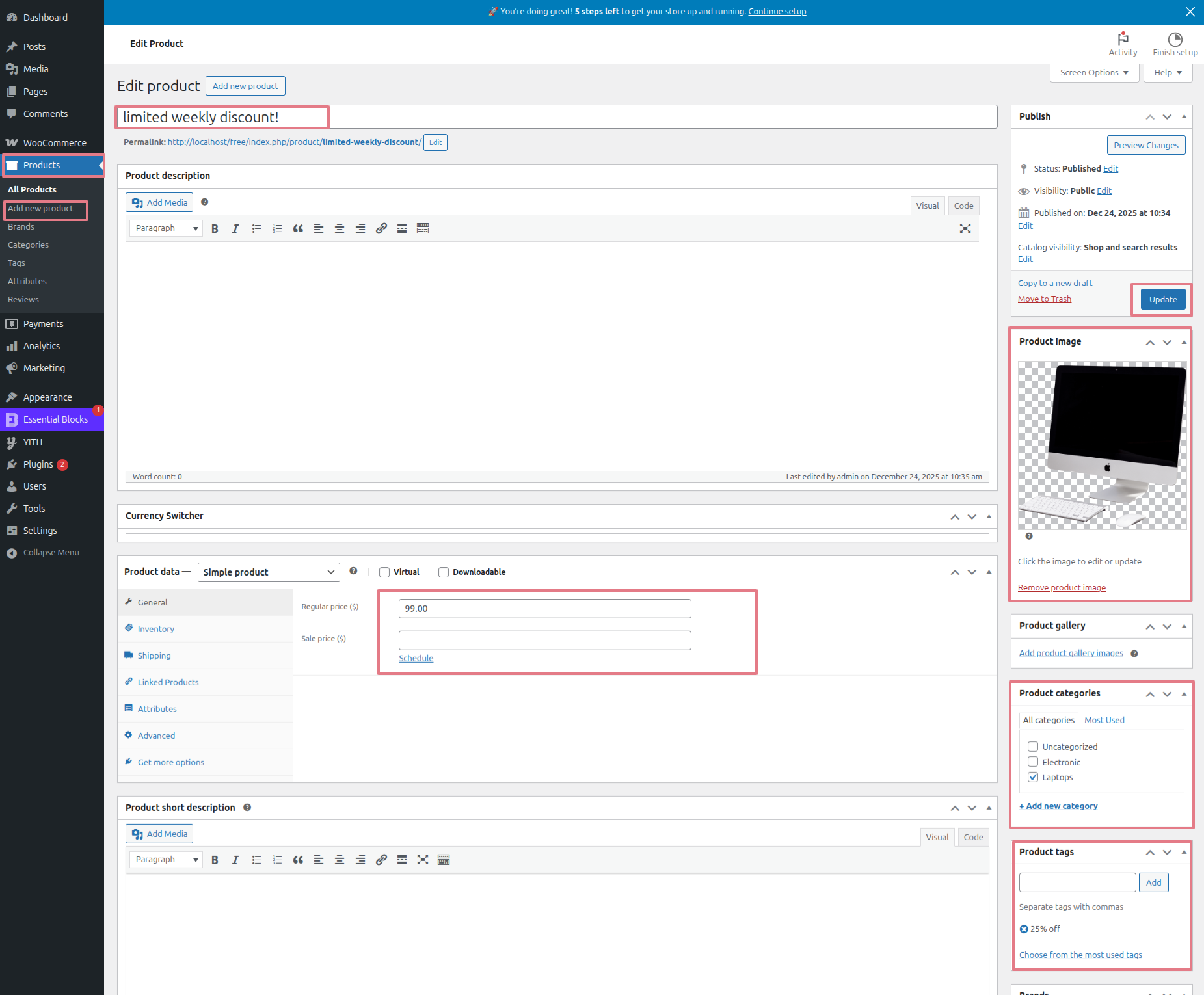The height and width of the screenshot is (995, 1204).
Task: Click the Move to Trash link
Action: coord(1044,299)
